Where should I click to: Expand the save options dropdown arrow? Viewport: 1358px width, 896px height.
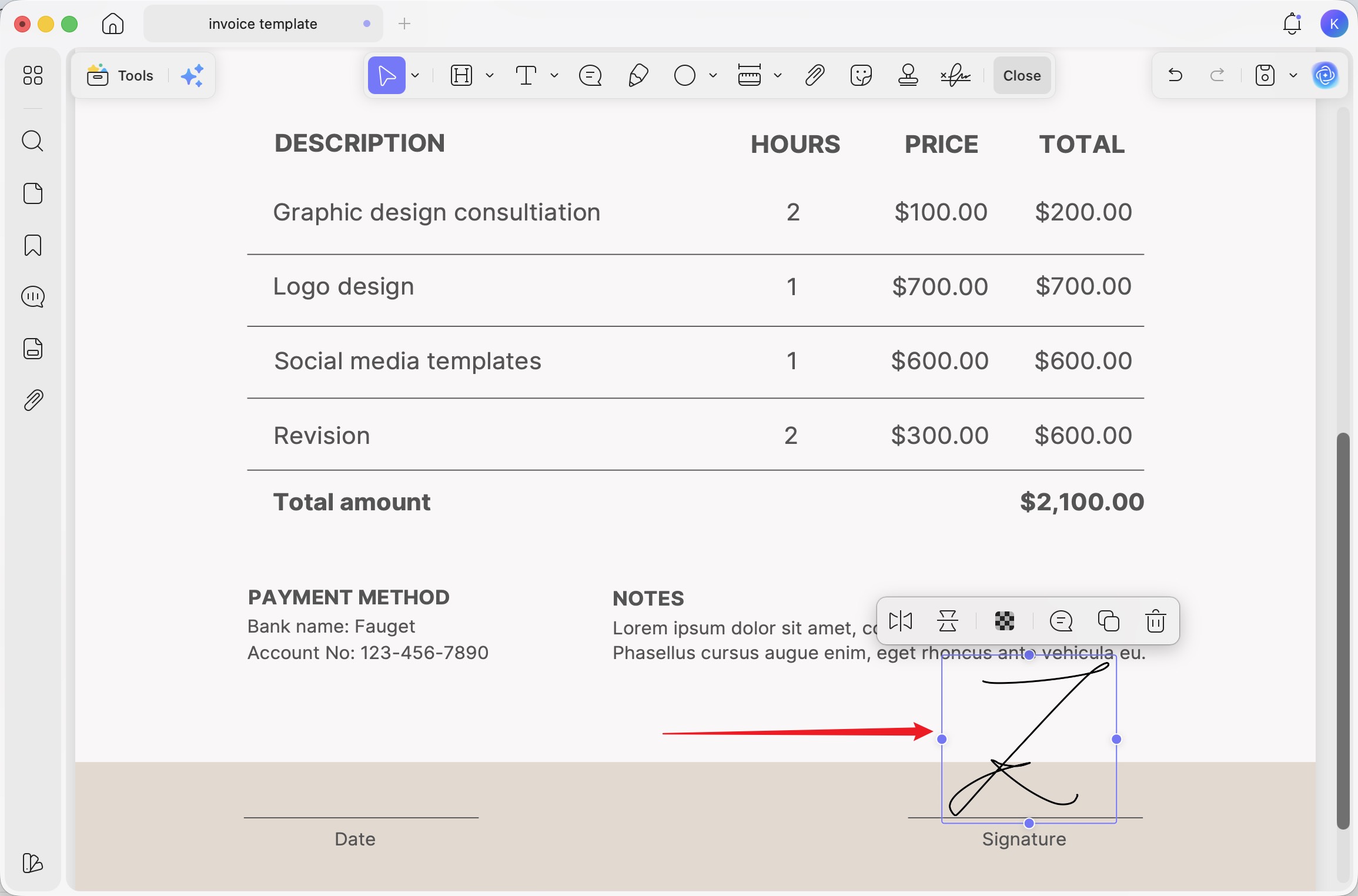click(x=1293, y=75)
